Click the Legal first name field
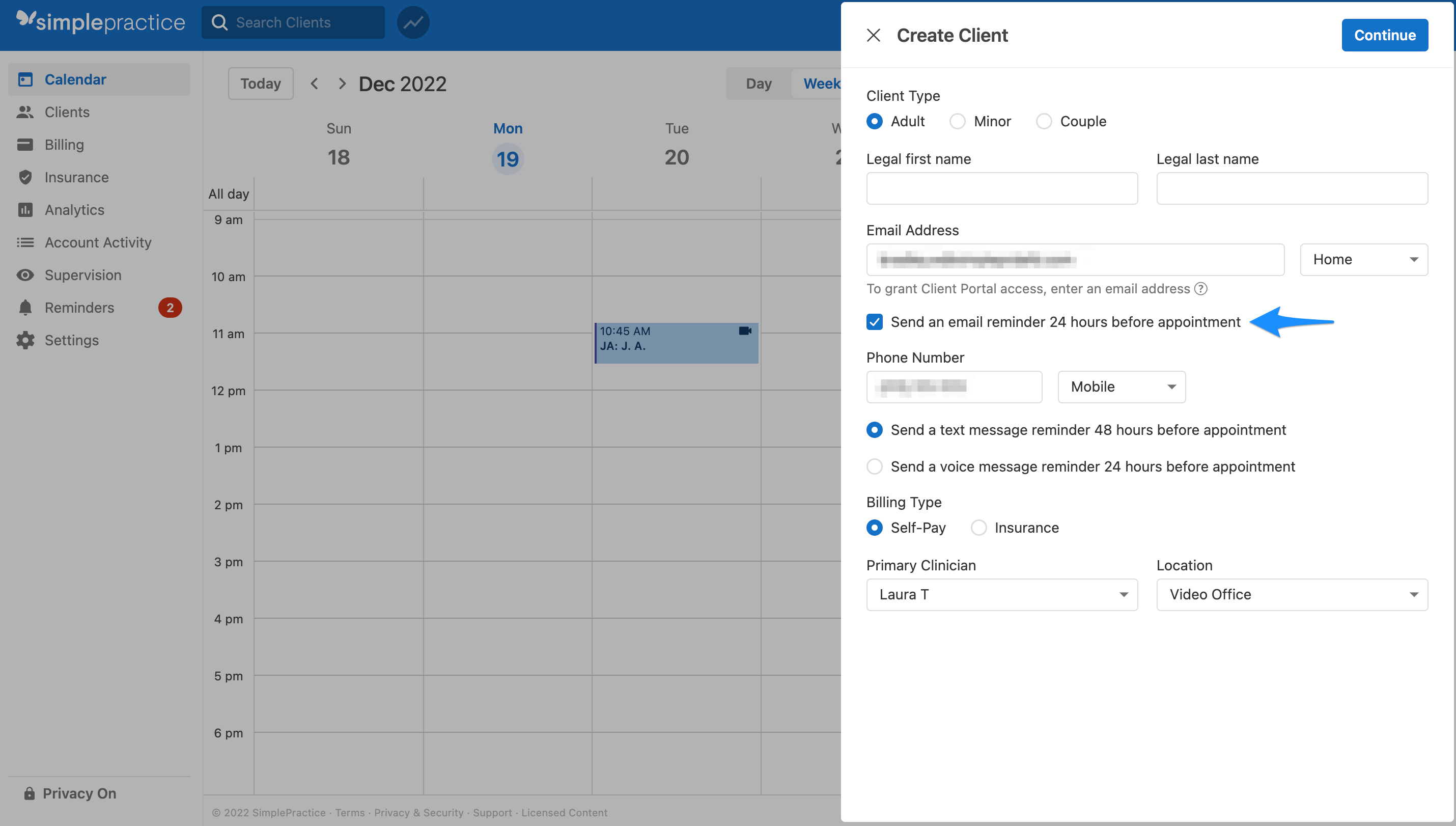This screenshot has height=826, width=1456. point(1001,188)
